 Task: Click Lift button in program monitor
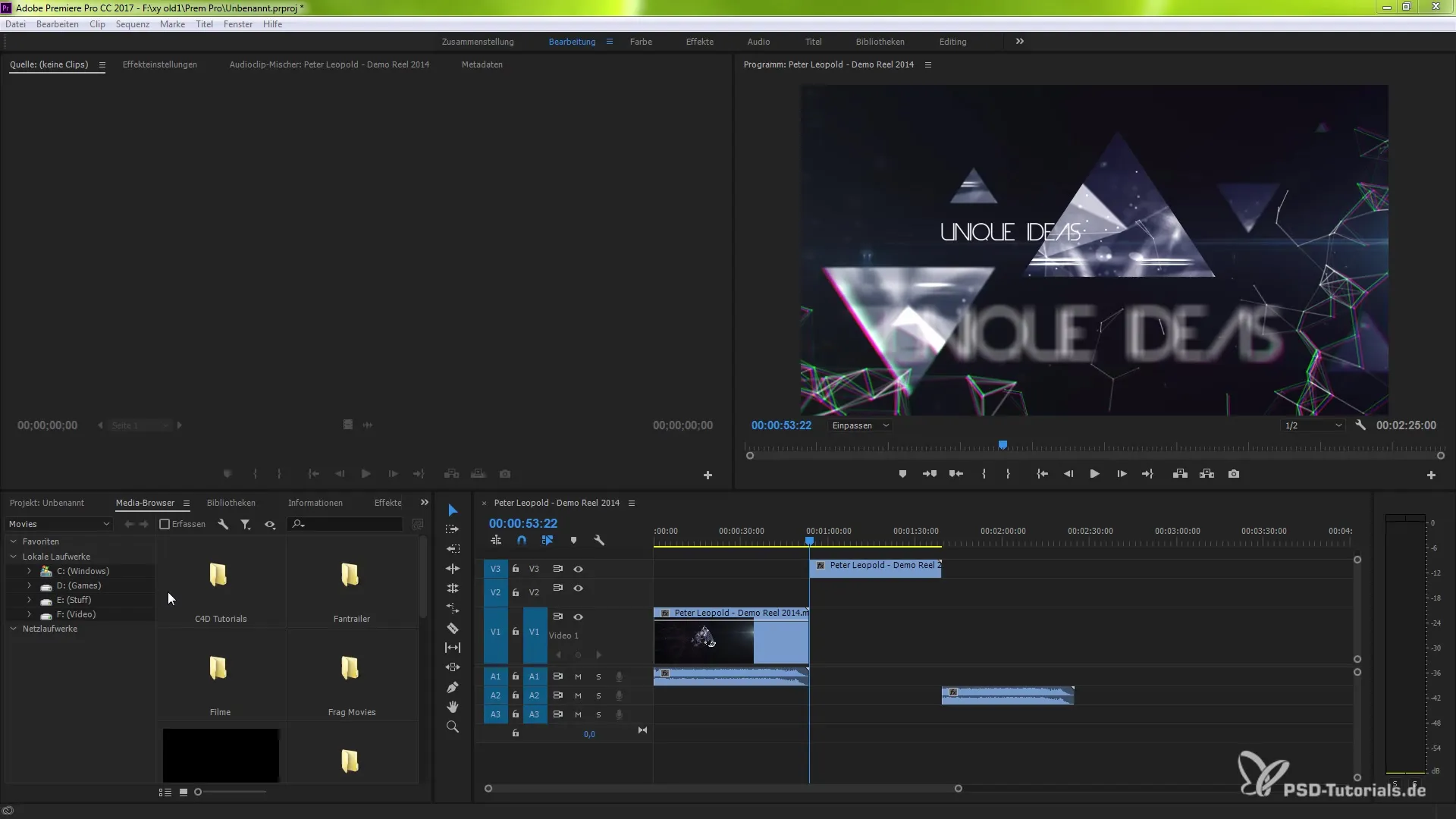coord(1180,474)
